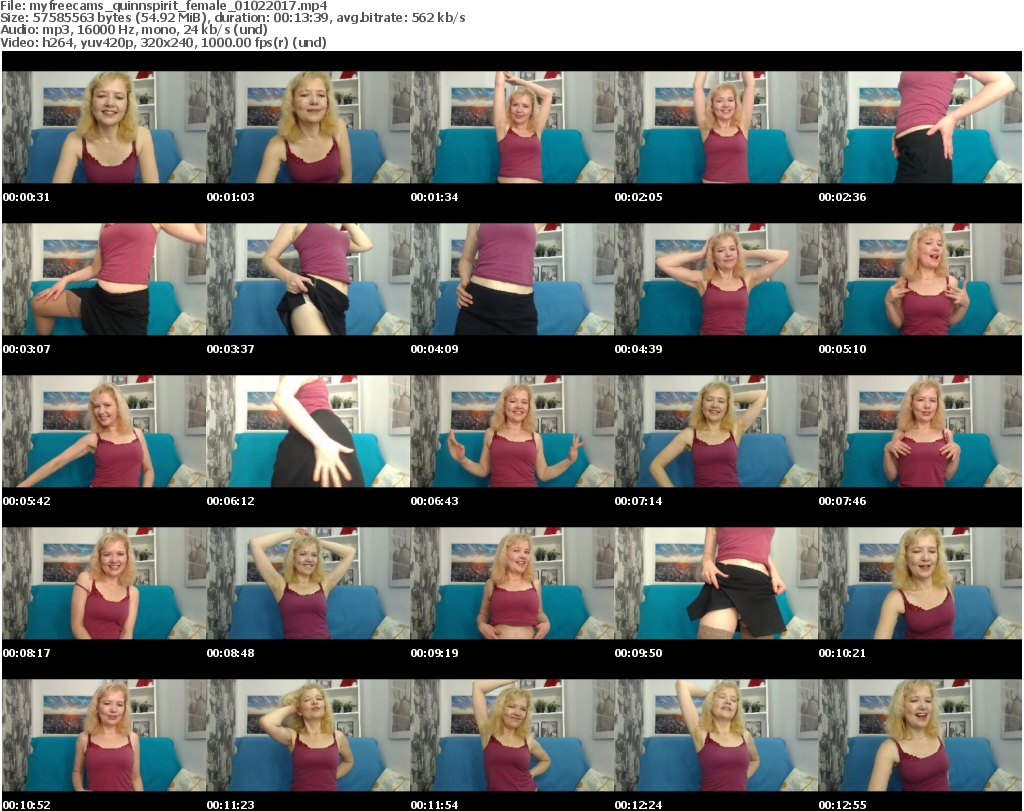The height and width of the screenshot is (811, 1024).
Task: Click the thumbnail frame at 00:04:39
Action: (716, 279)
